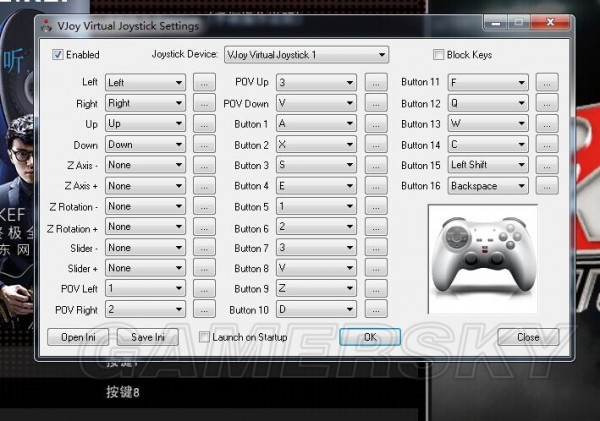Click the gamepad controller image

pos(483,259)
